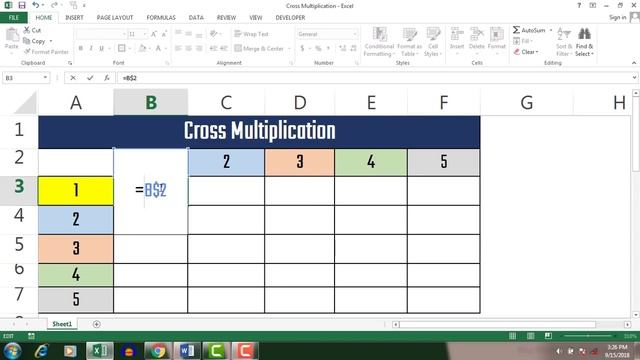Open the Find & Select dropdown arrow
The height and width of the screenshot is (360, 640).
592,54
